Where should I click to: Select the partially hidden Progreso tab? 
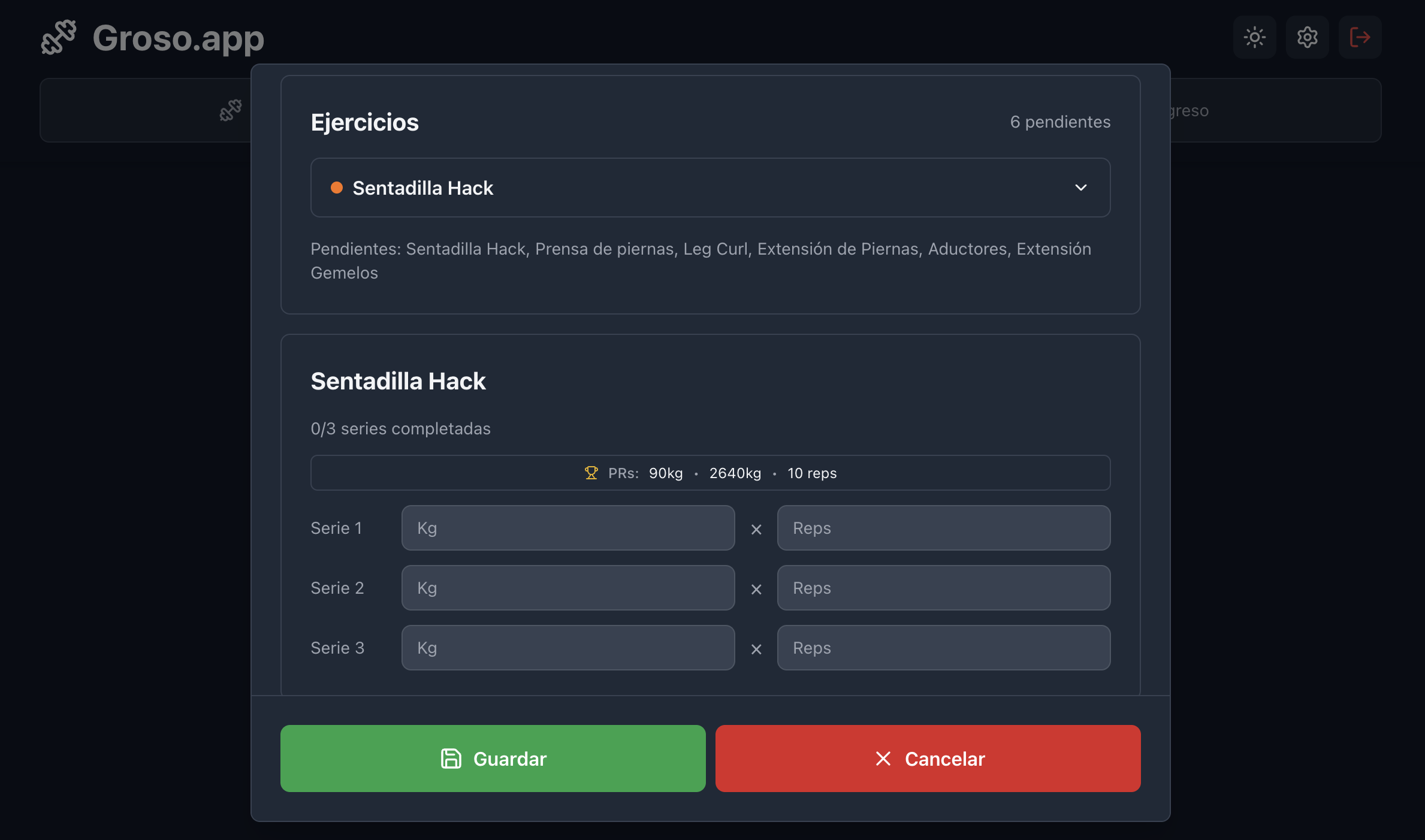[1188, 111]
